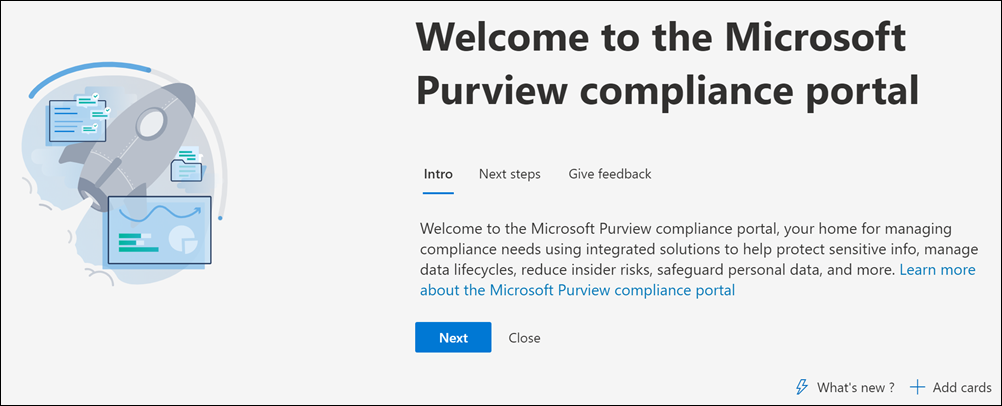
Task: Dismiss the welcome banner with Close
Action: (x=525, y=338)
